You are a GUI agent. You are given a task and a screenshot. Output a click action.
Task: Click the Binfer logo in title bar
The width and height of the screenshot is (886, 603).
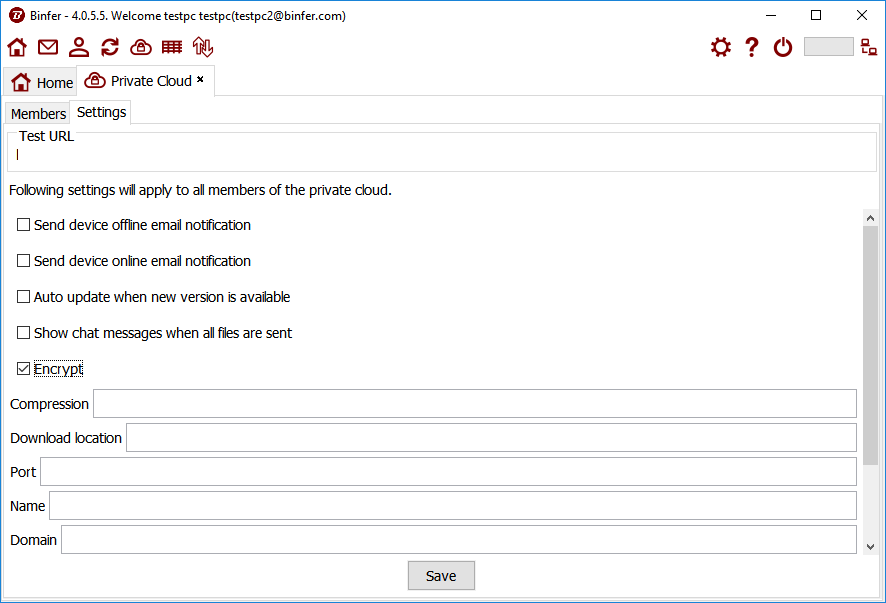click(x=17, y=15)
